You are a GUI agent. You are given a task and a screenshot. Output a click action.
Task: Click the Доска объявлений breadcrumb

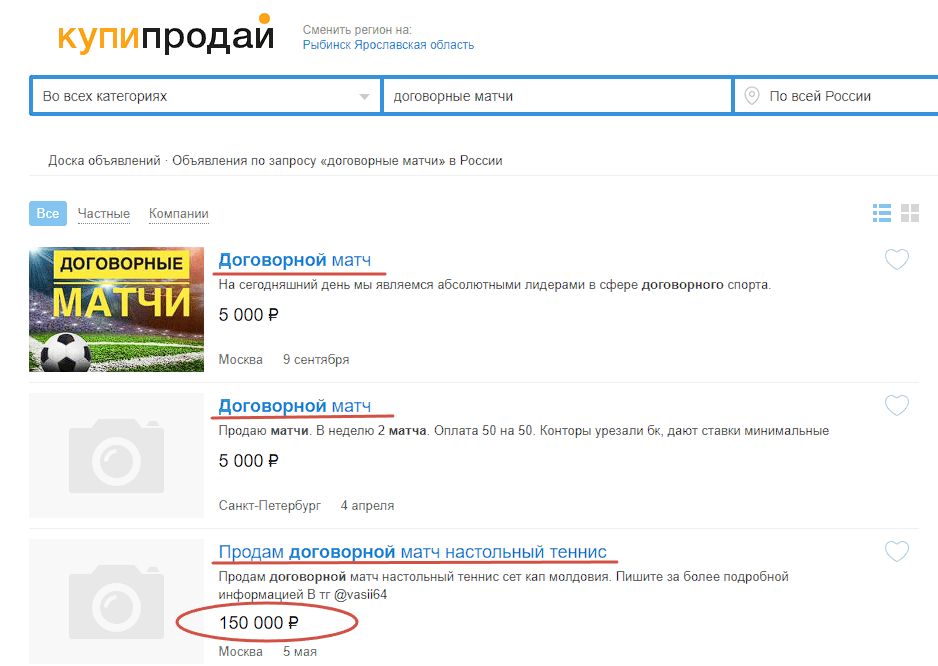click(104, 160)
